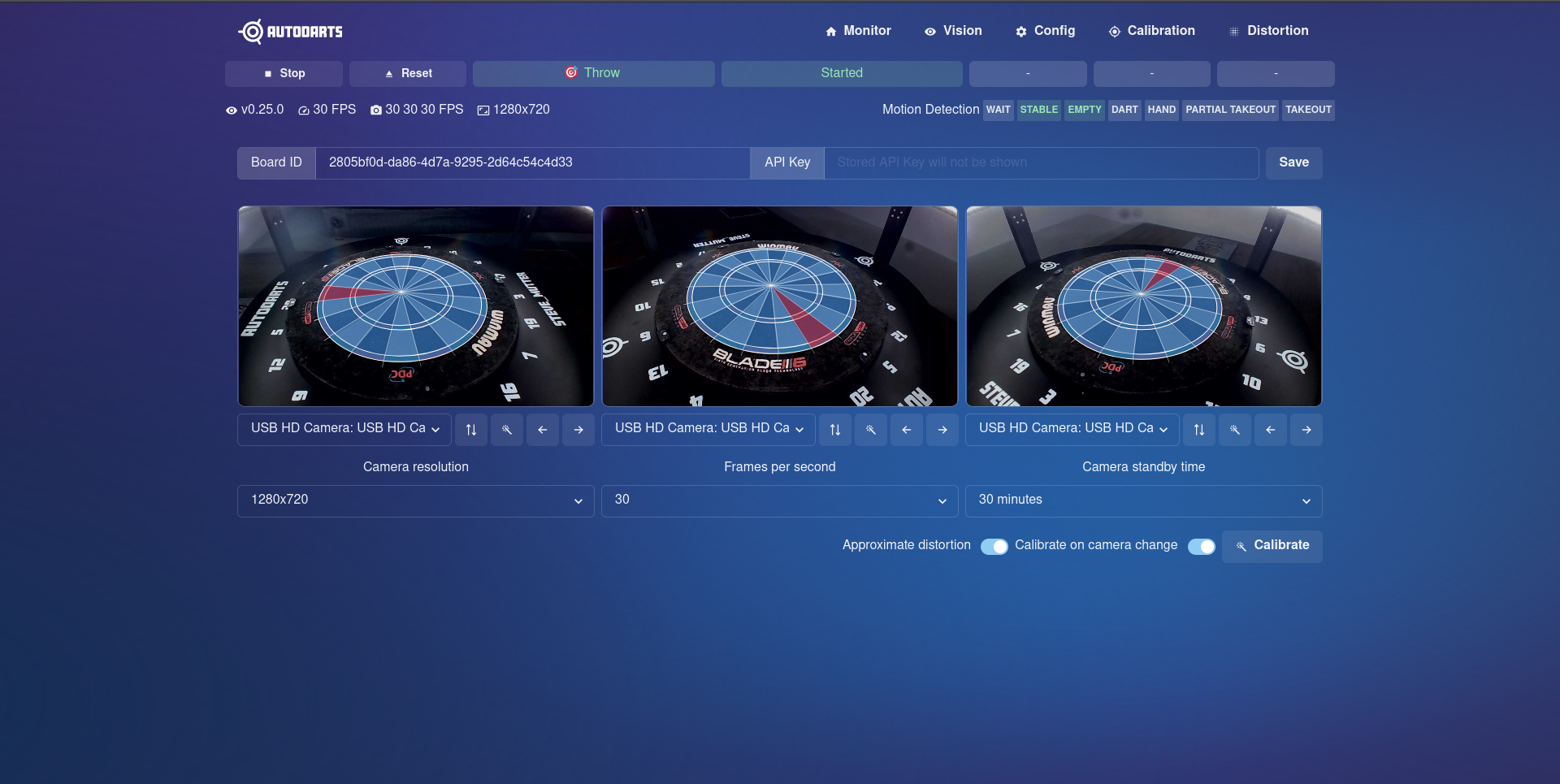Click swap arrows icon under first camera
Screen dimensions: 1560x784
coord(471,430)
